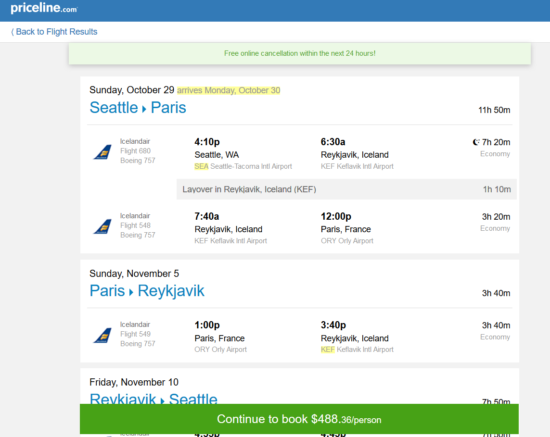Click the back chevron before Flight Results
This screenshot has width=550, height=437.
12,32
